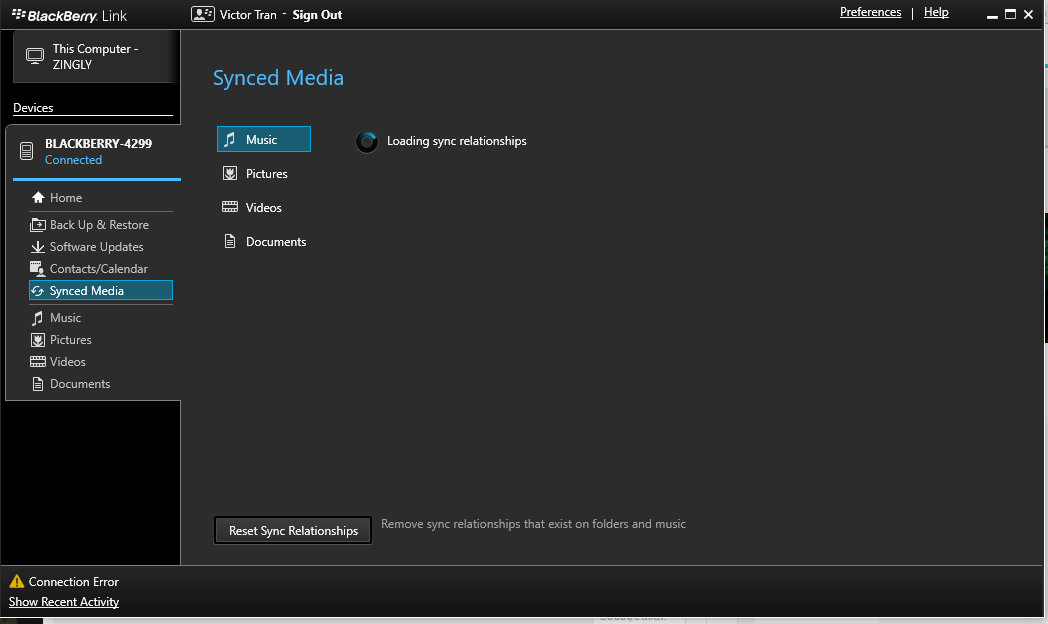
Task: Click the Connection Error warning triangle icon
Action: click(x=17, y=581)
